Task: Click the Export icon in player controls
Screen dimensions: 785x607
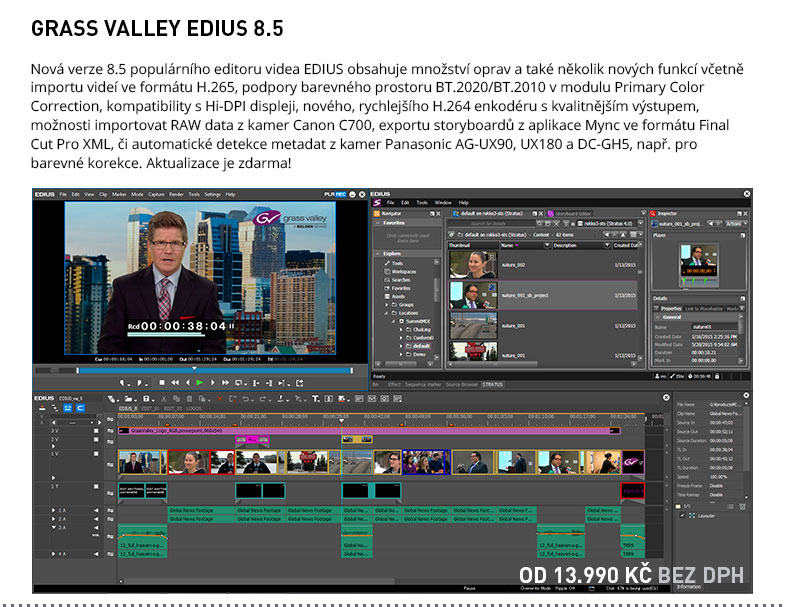Action: [x=299, y=383]
